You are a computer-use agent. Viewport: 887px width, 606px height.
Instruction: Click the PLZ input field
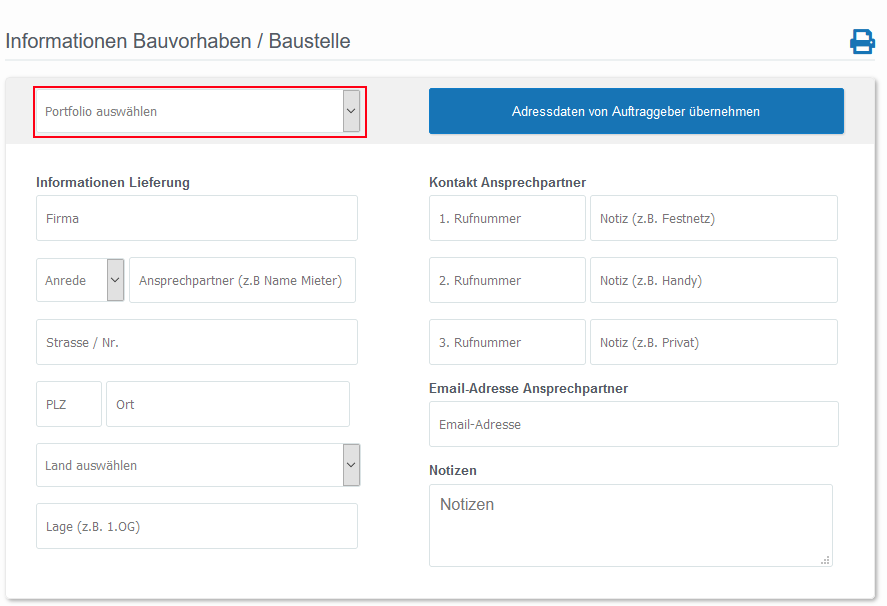[x=69, y=404]
